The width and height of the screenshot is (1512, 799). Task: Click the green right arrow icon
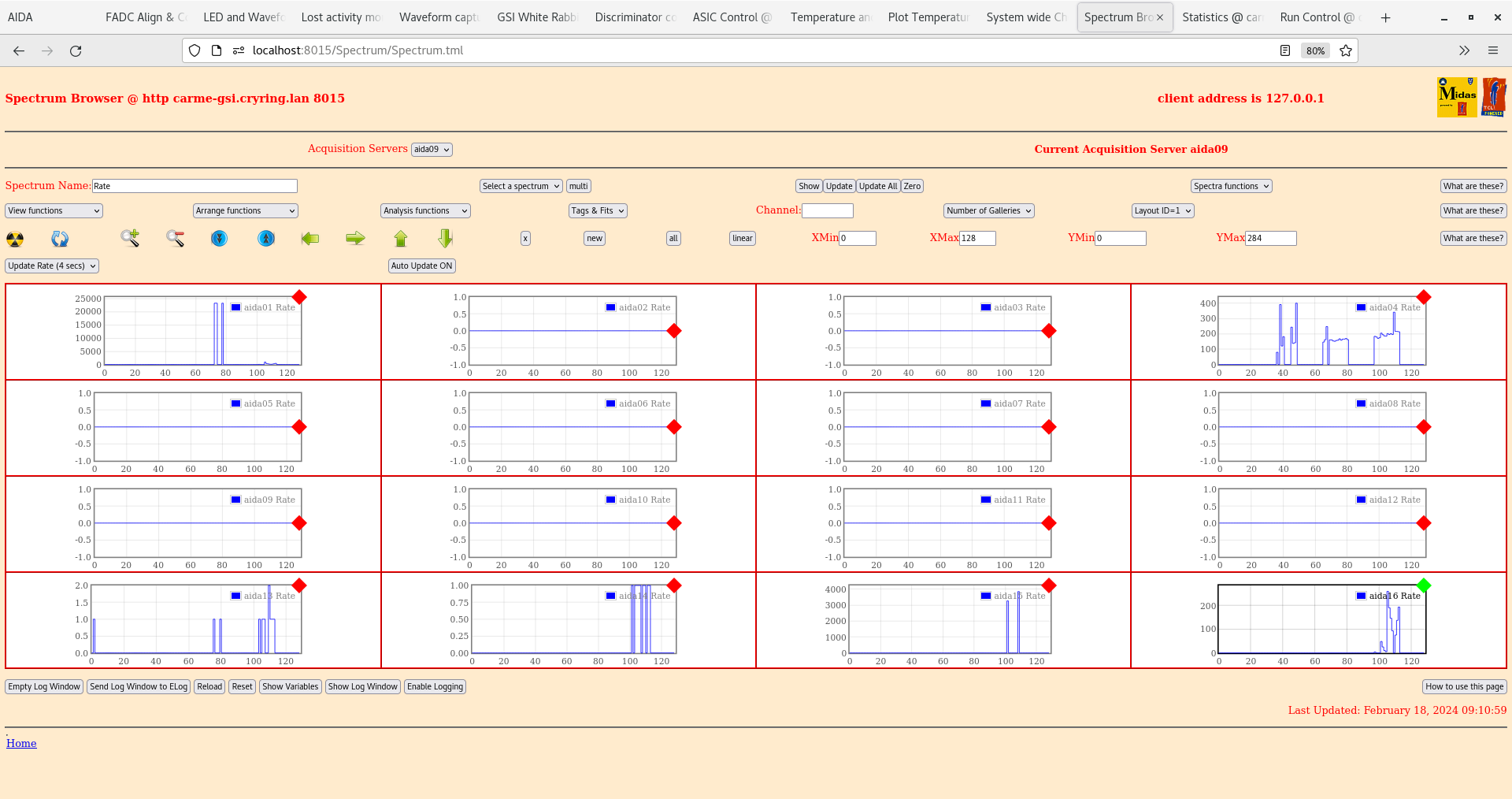tap(355, 238)
